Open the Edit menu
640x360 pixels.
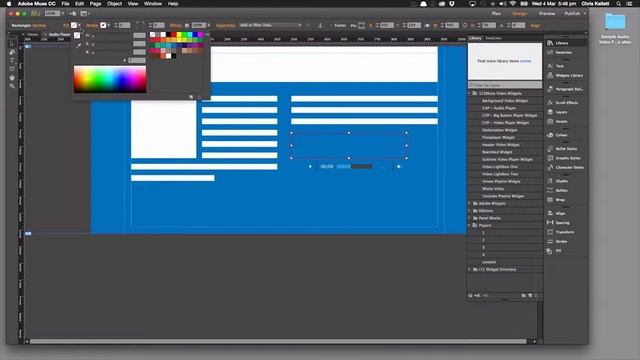(79, 4)
